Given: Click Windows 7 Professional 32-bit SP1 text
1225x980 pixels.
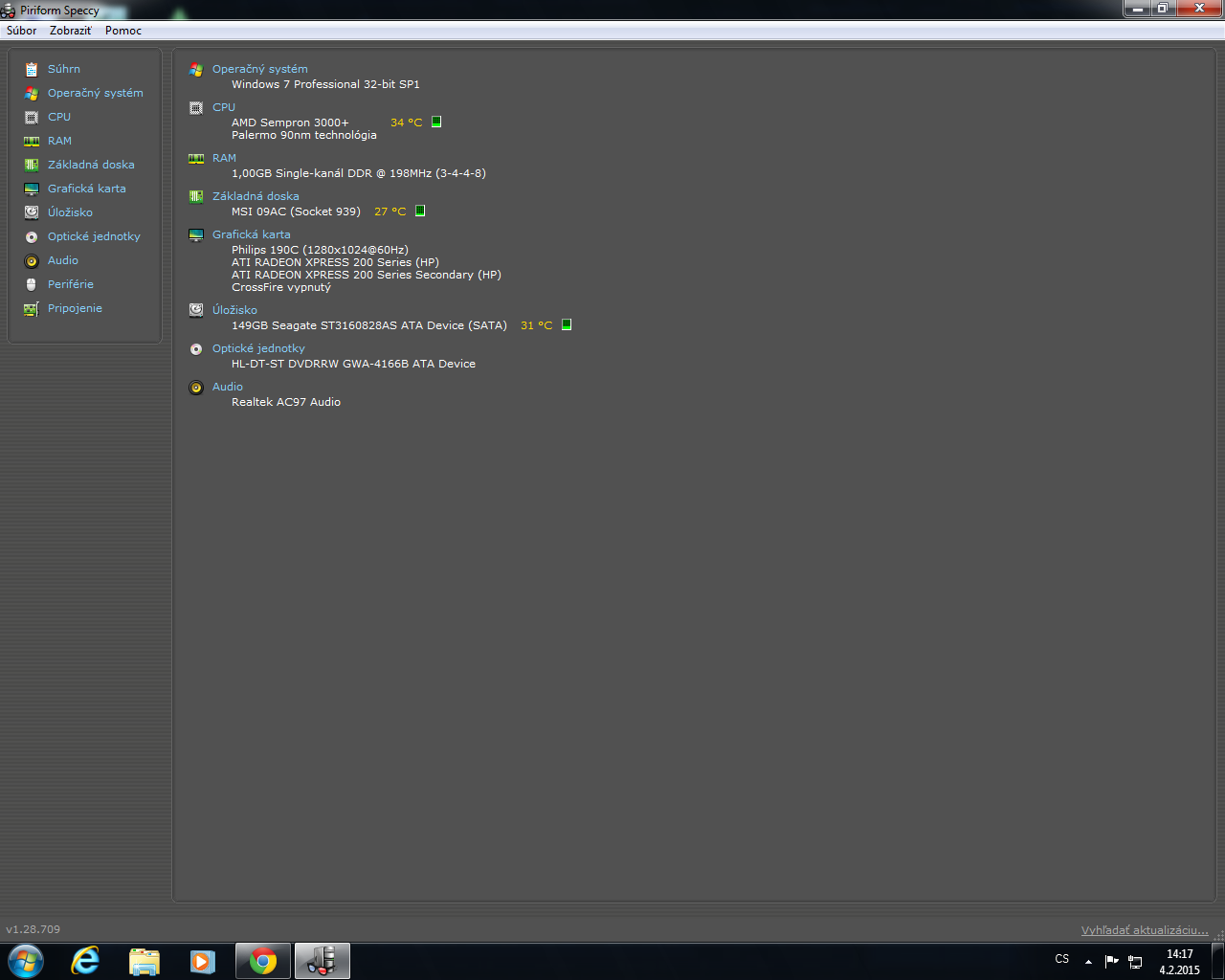Looking at the screenshot, I should click(325, 84).
